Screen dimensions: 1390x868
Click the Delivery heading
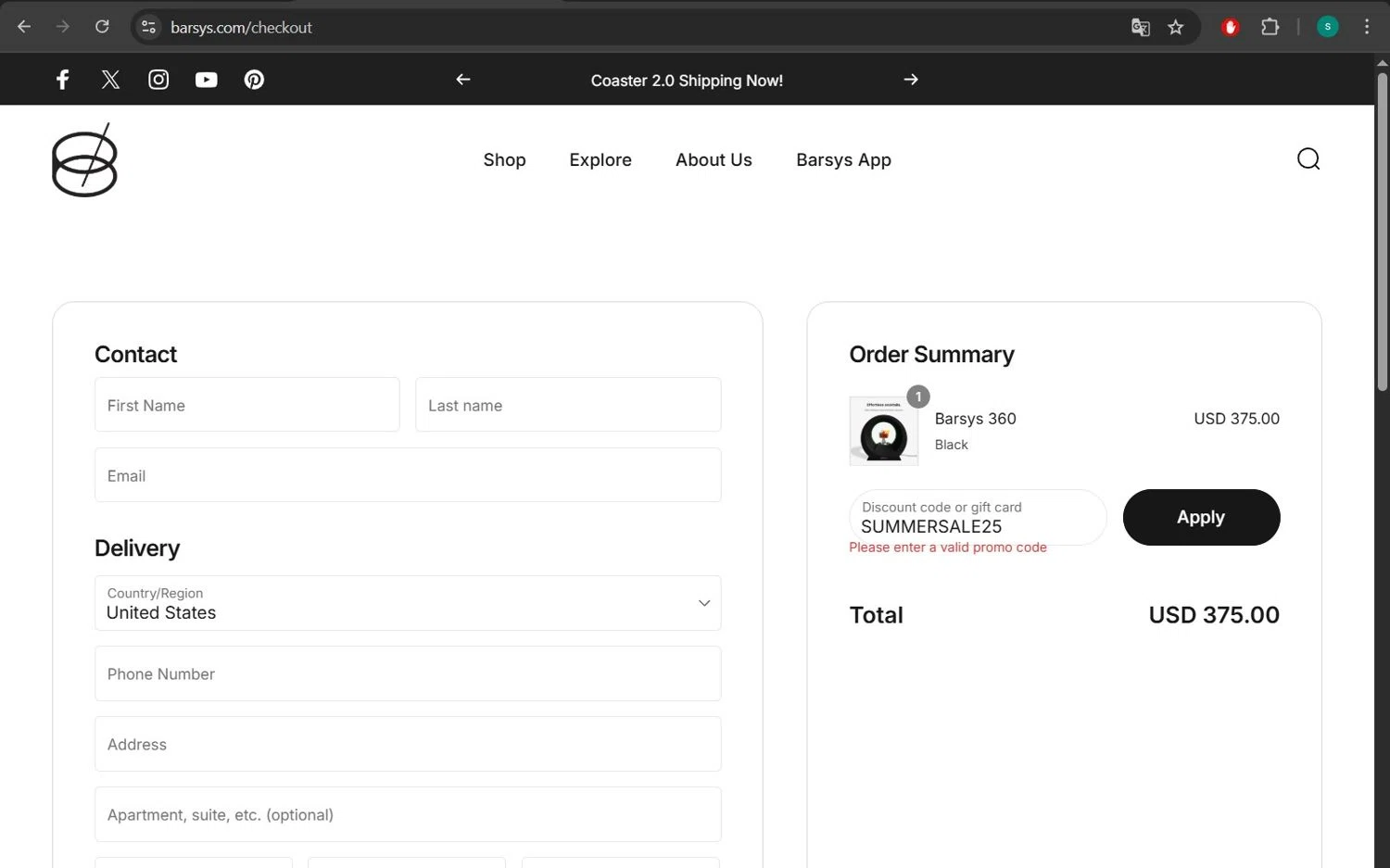(x=137, y=548)
